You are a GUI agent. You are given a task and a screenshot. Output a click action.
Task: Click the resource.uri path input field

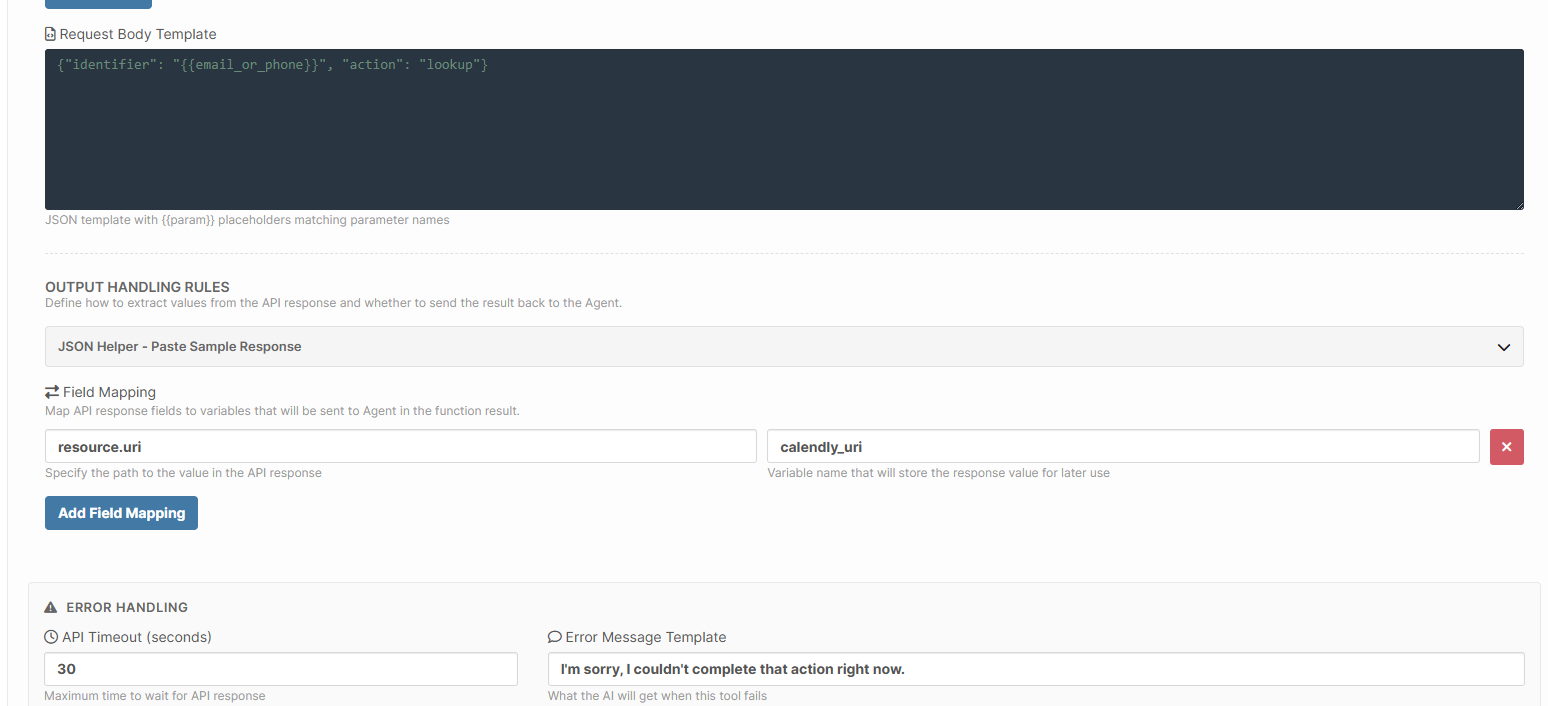400,447
